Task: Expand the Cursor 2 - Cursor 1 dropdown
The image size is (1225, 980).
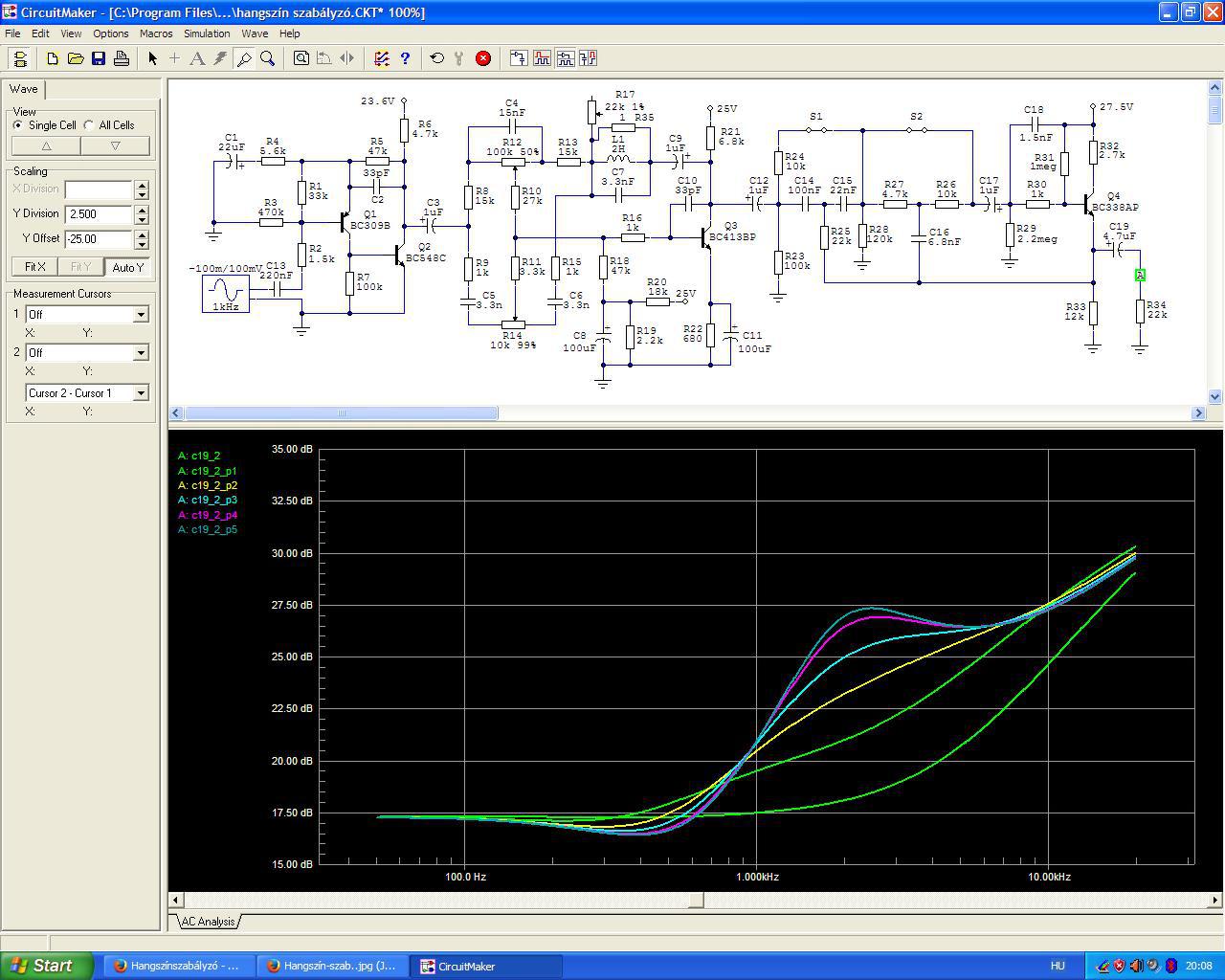Action: [x=141, y=392]
